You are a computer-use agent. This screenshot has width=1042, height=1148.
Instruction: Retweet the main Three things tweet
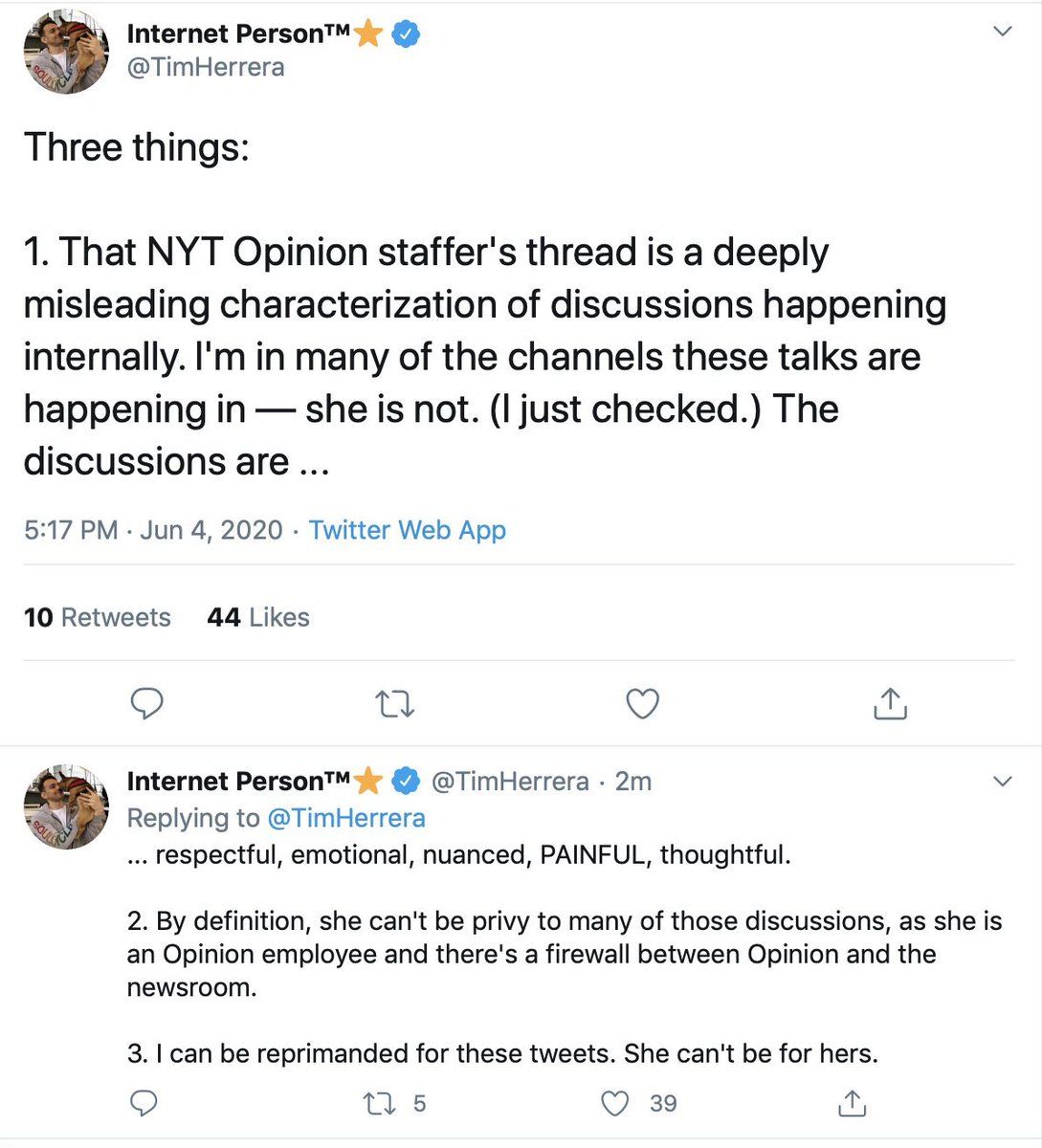[x=394, y=704]
